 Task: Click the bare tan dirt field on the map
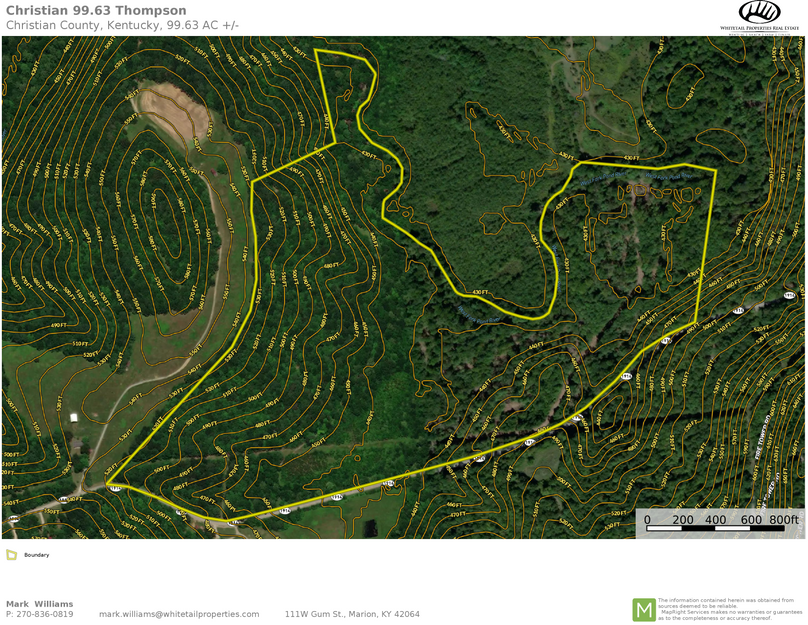pos(175,108)
